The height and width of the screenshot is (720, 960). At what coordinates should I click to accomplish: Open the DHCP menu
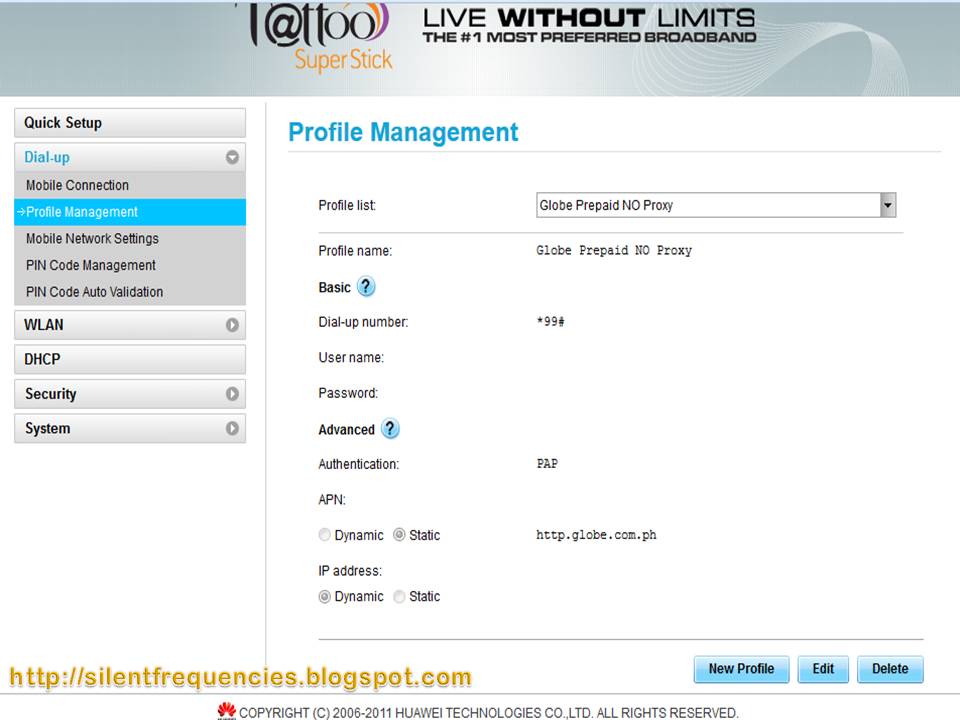130,359
